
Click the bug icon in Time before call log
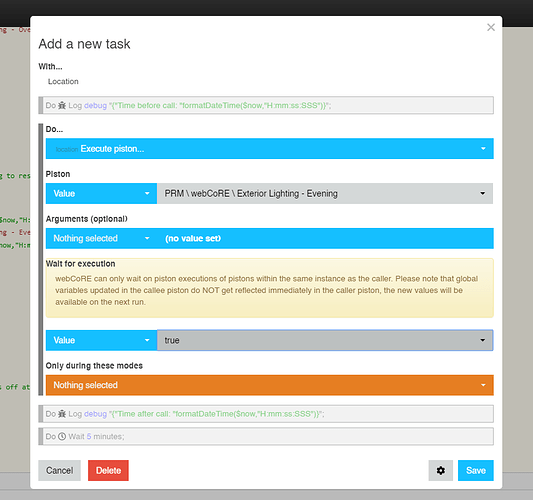click(62, 105)
